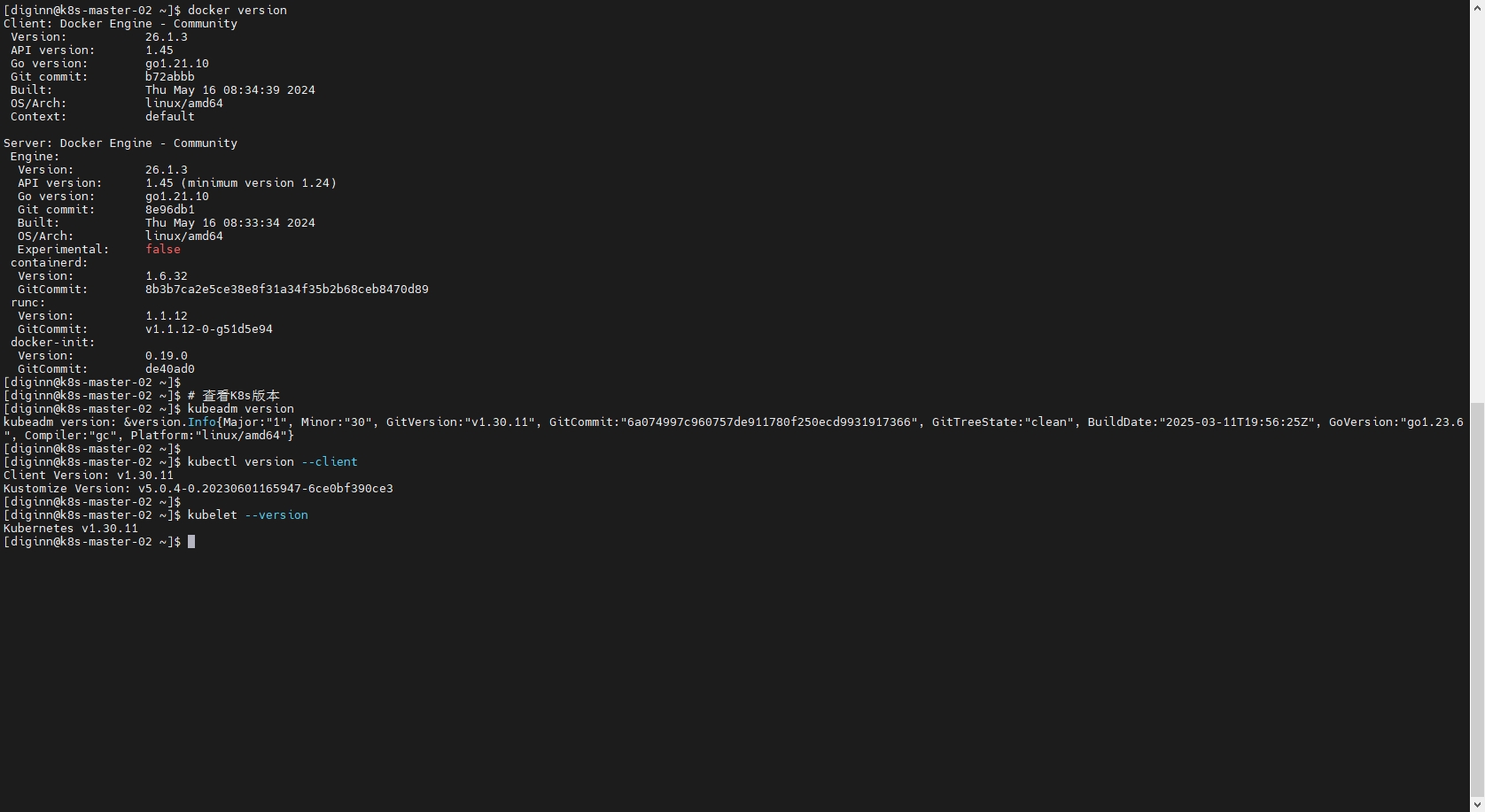Click the terminal cursor block at the last prompt
This screenshot has height=812, width=1485.
click(191, 542)
